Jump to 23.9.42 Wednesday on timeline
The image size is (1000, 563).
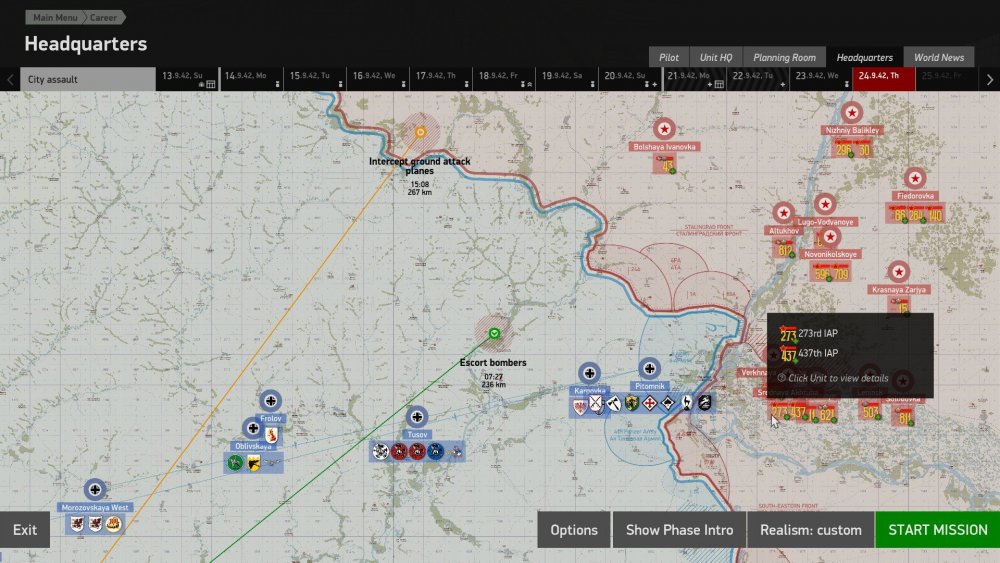[821, 79]
